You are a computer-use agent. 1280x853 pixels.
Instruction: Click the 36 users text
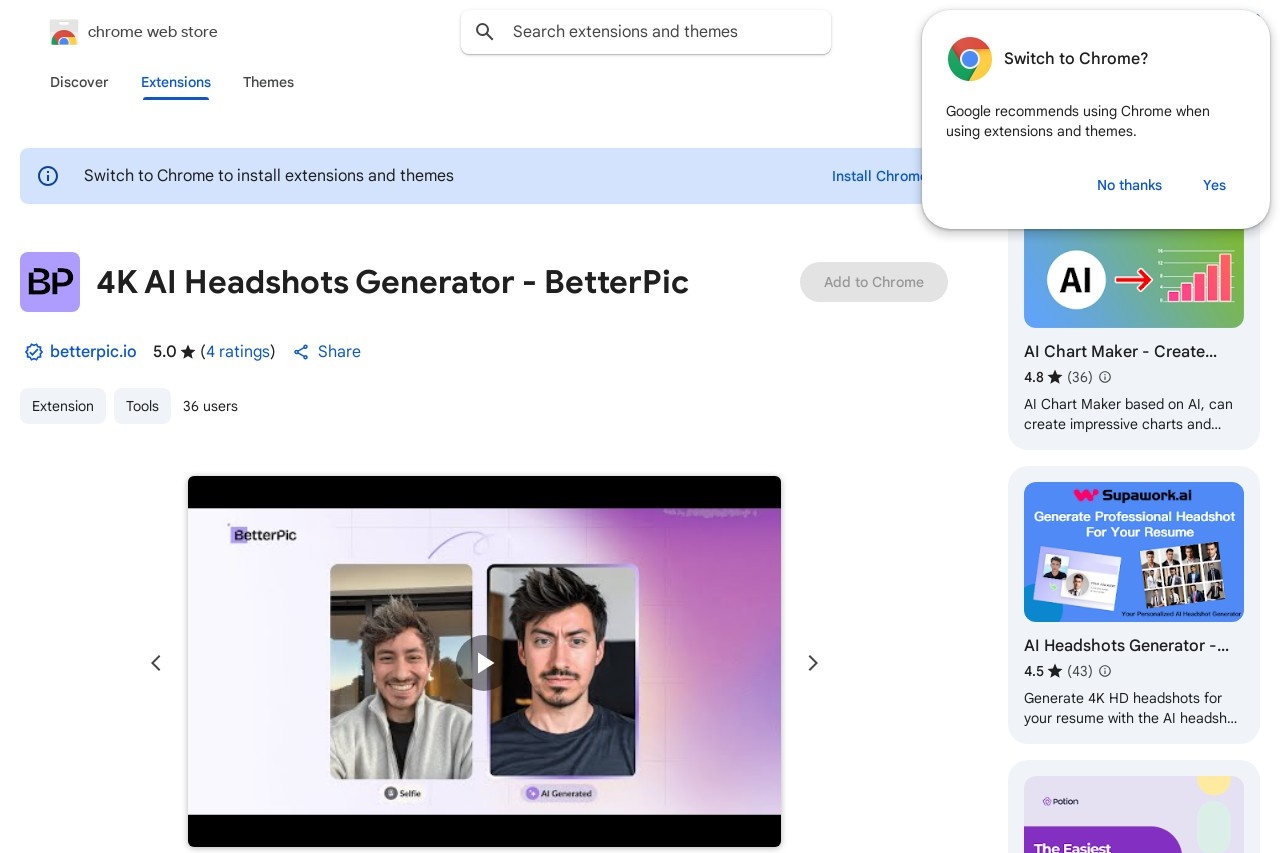(210, 406)
